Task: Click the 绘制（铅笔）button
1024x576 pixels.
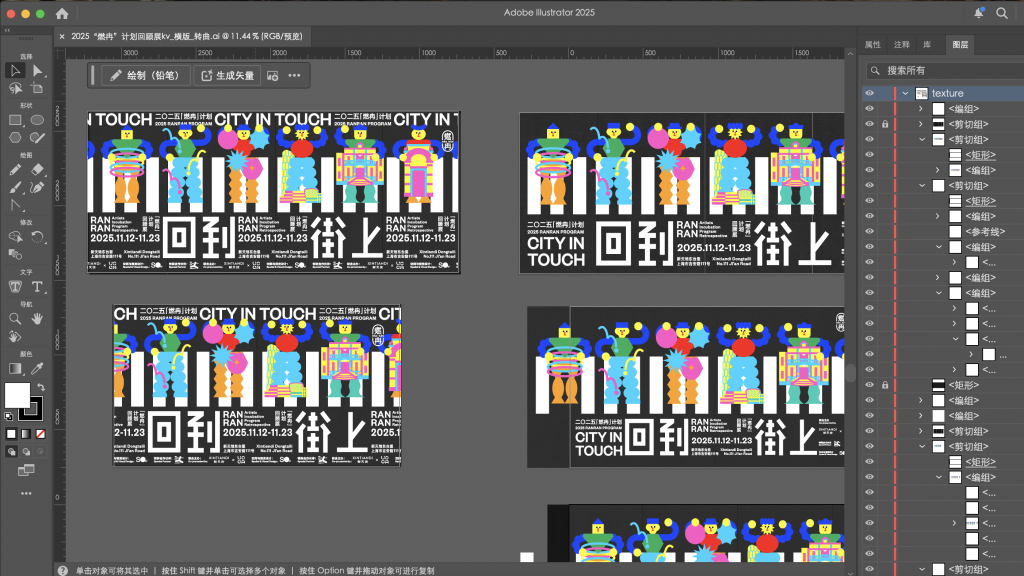Action: click(x=145, y=75)
